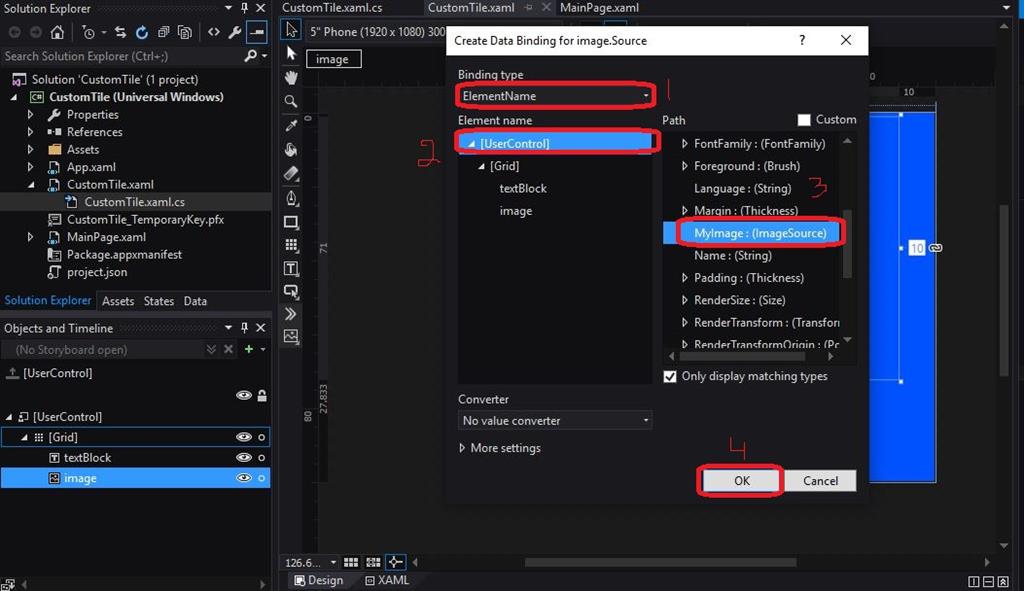
Task: Collapse [Grid] node in Element name tree
Action: pos(481,167)
